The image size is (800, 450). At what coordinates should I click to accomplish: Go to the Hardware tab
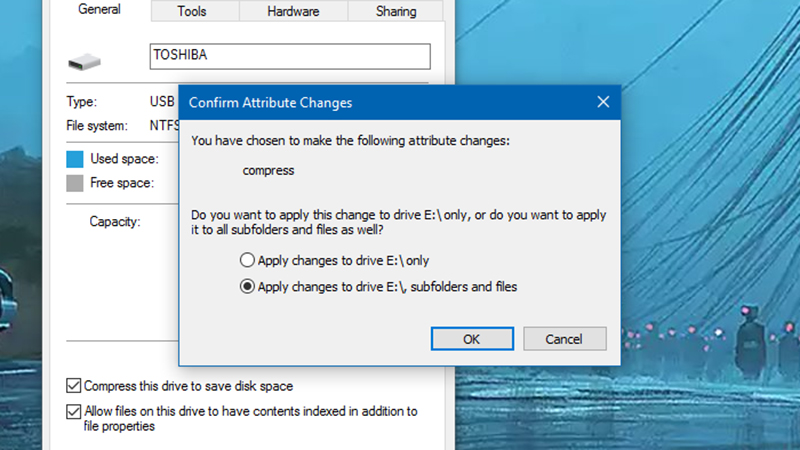coord(293,11)
